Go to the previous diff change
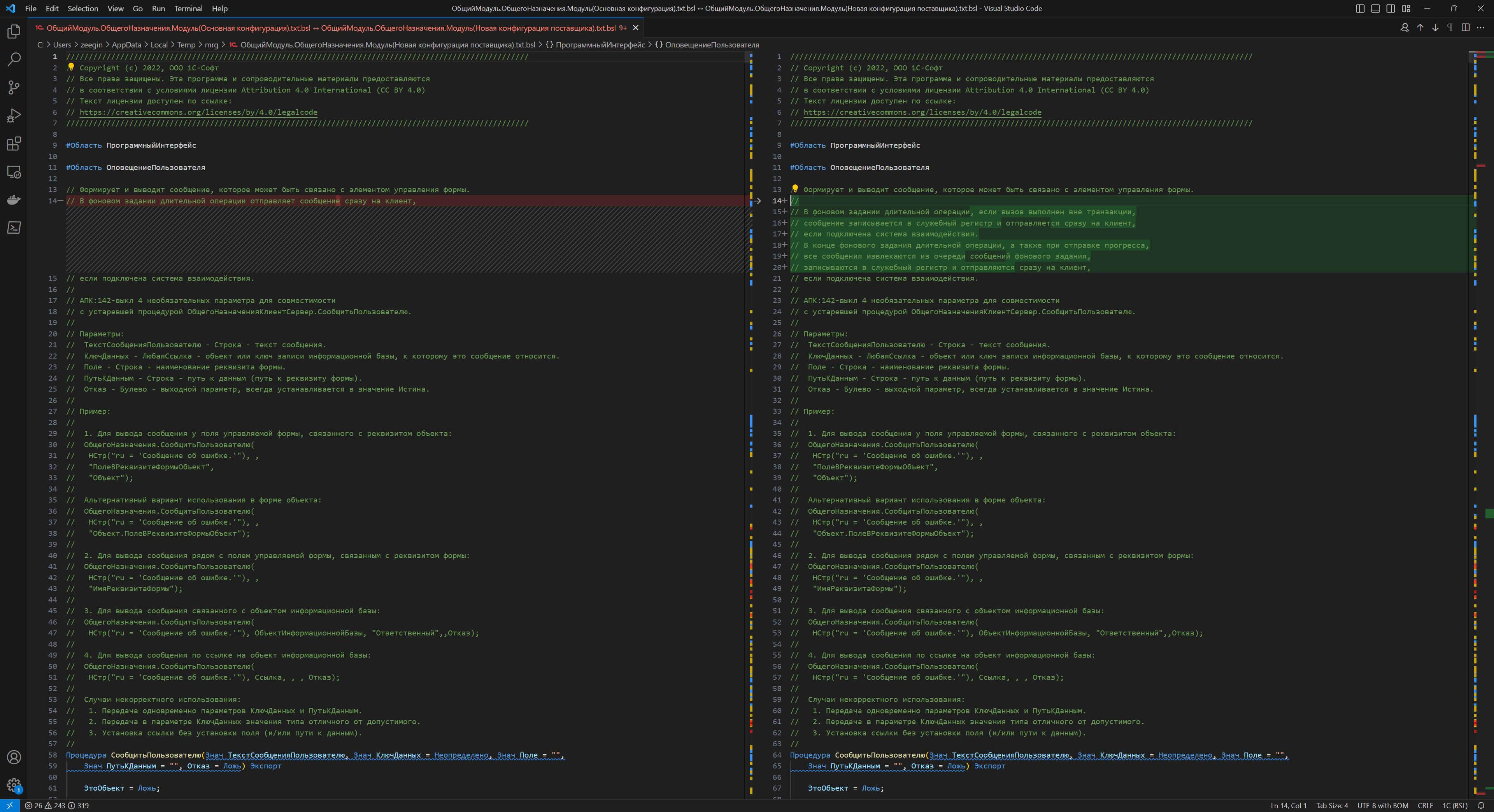1494x812 pixels. coord(1420,28)
